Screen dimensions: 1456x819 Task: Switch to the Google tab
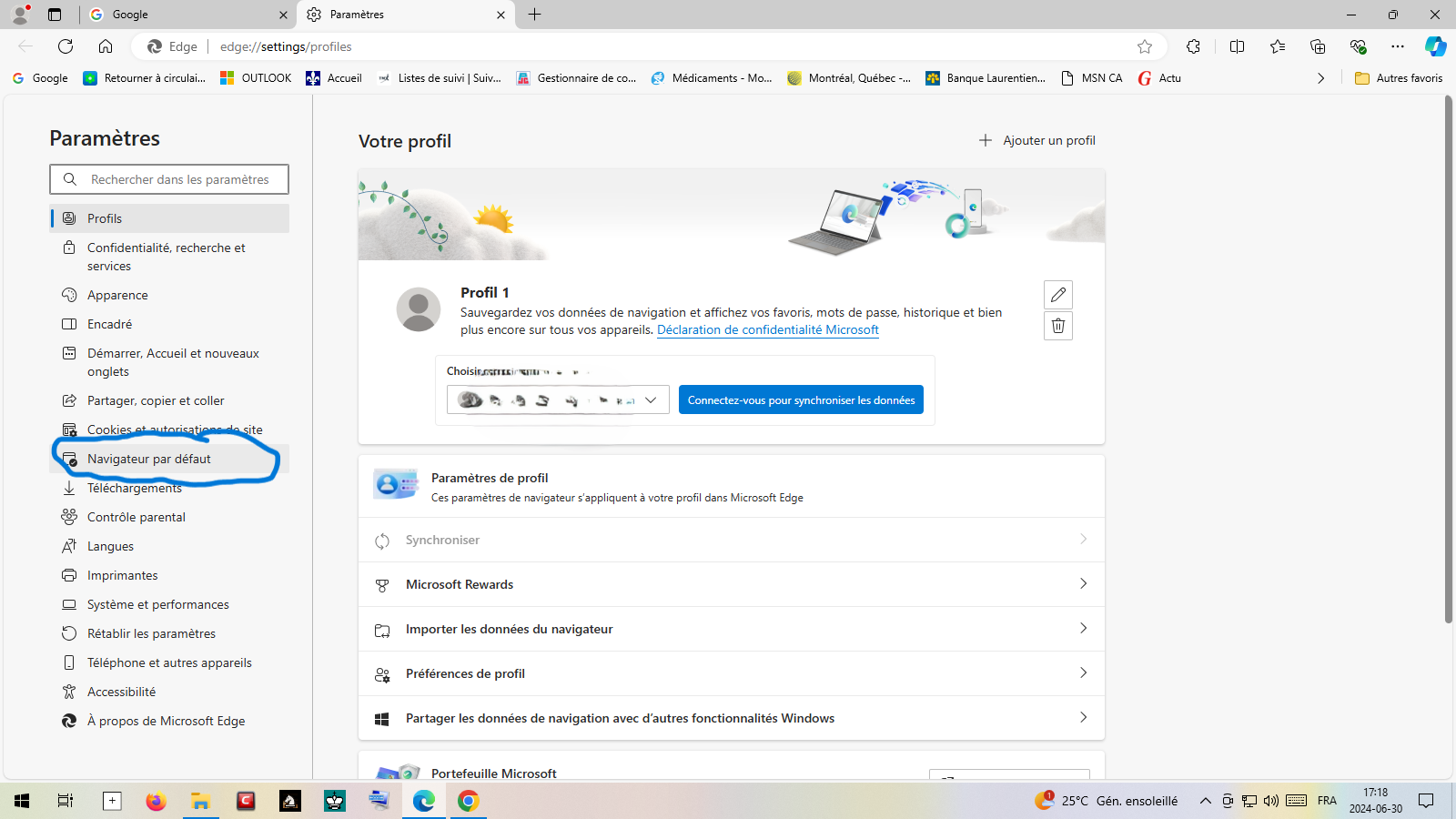point(188,15)
